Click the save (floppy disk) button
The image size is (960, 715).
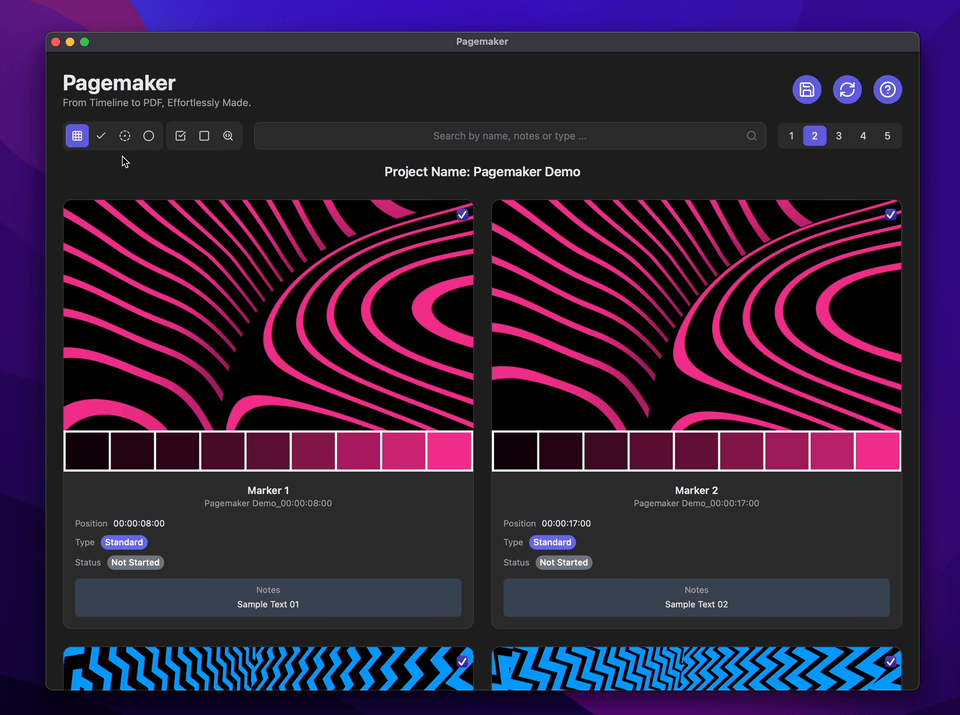click(x=807, y=90)
